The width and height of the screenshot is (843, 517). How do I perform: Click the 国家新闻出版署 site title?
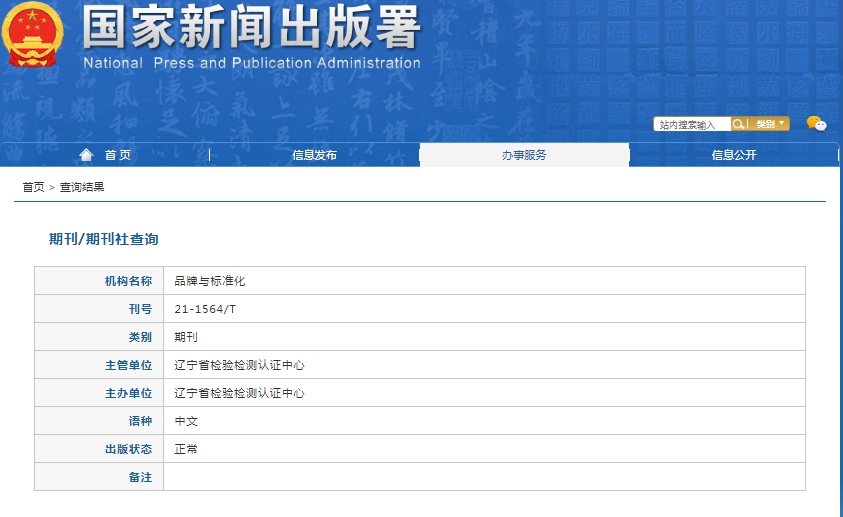pos(251,30)
